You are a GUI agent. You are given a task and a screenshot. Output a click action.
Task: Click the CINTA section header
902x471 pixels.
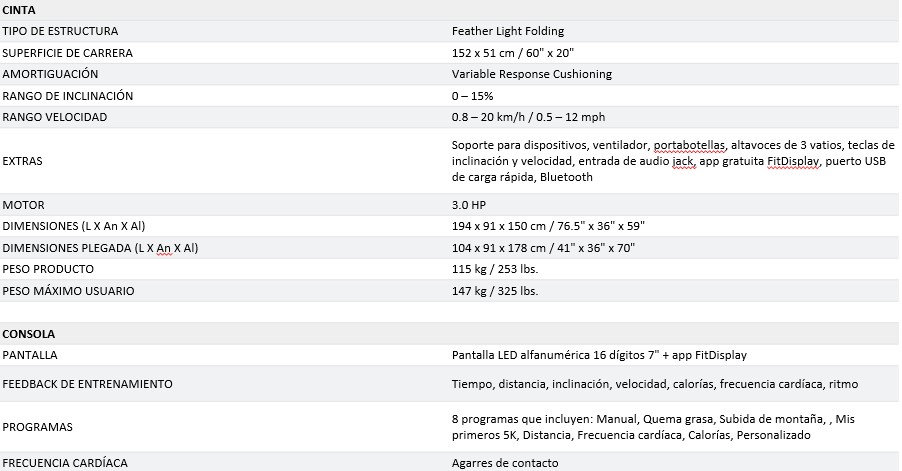(x=19, y=10)
